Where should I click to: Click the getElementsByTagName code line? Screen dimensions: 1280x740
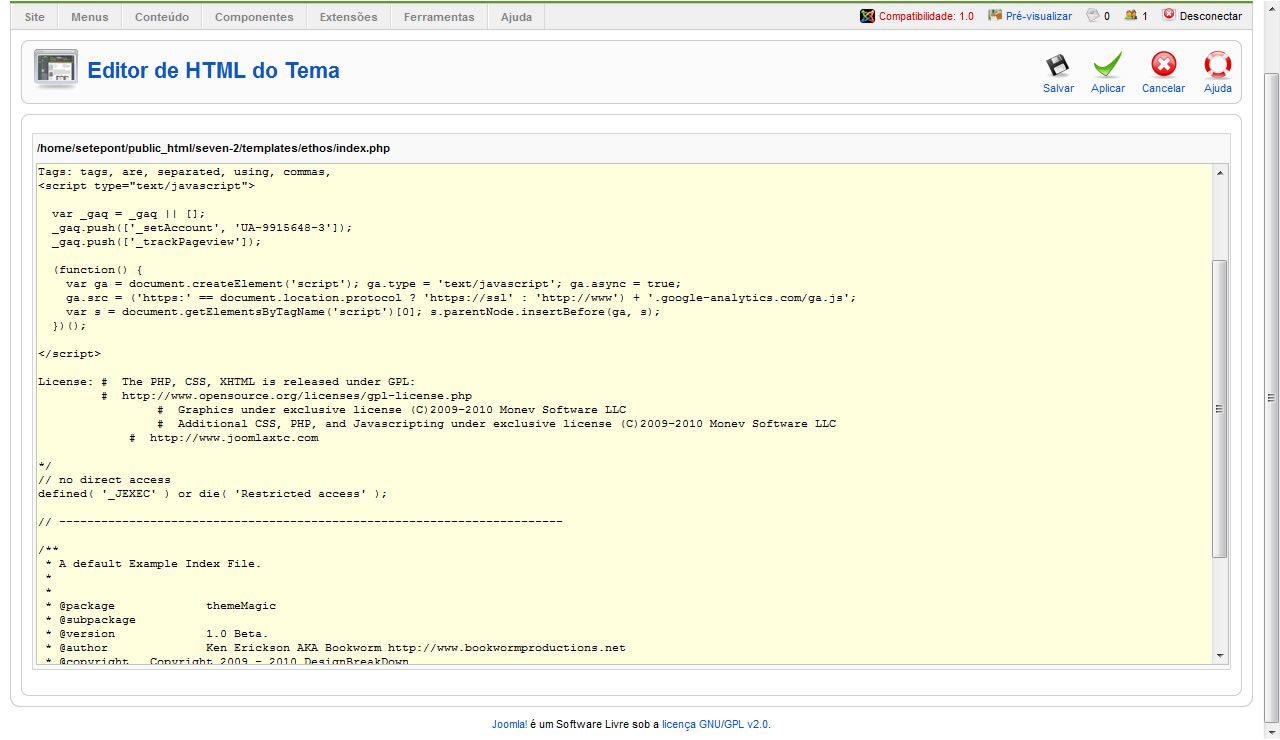[x=363, y=311]
